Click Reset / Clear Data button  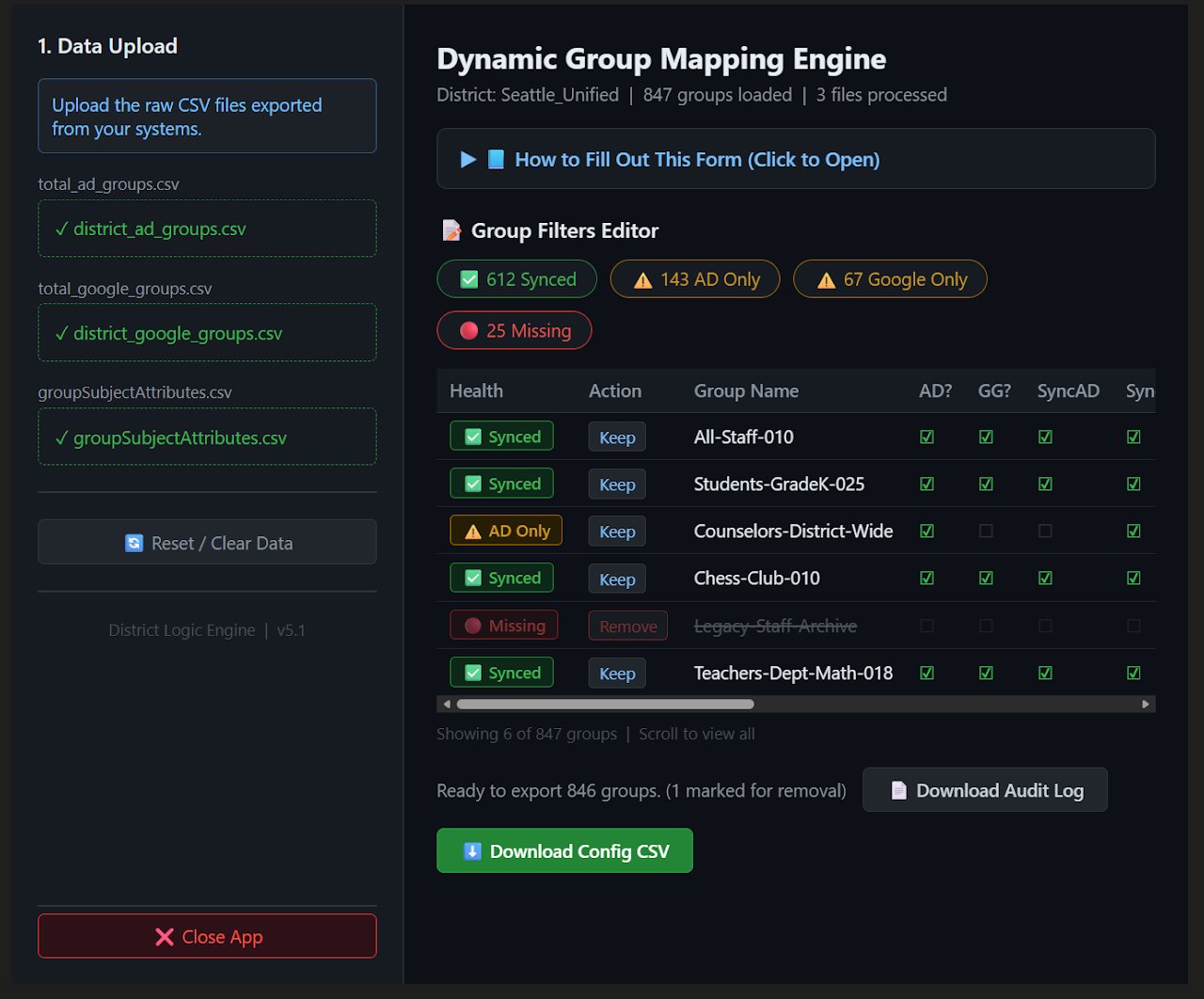(x=207, y=542)
